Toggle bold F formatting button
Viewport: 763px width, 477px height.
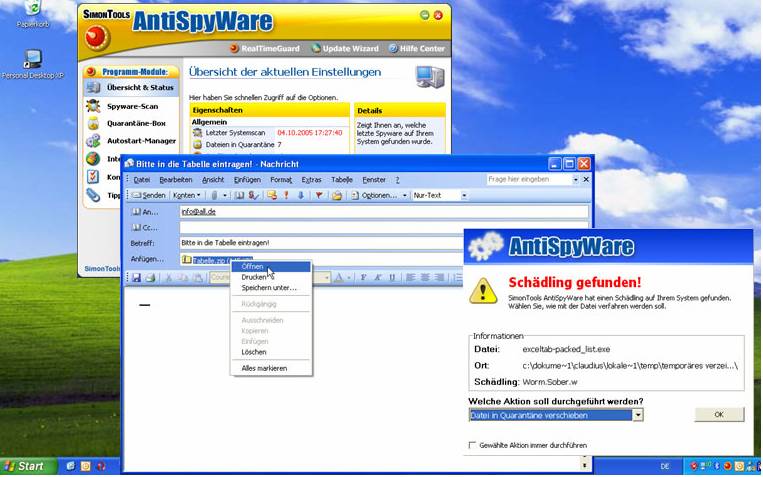(363, 277)
